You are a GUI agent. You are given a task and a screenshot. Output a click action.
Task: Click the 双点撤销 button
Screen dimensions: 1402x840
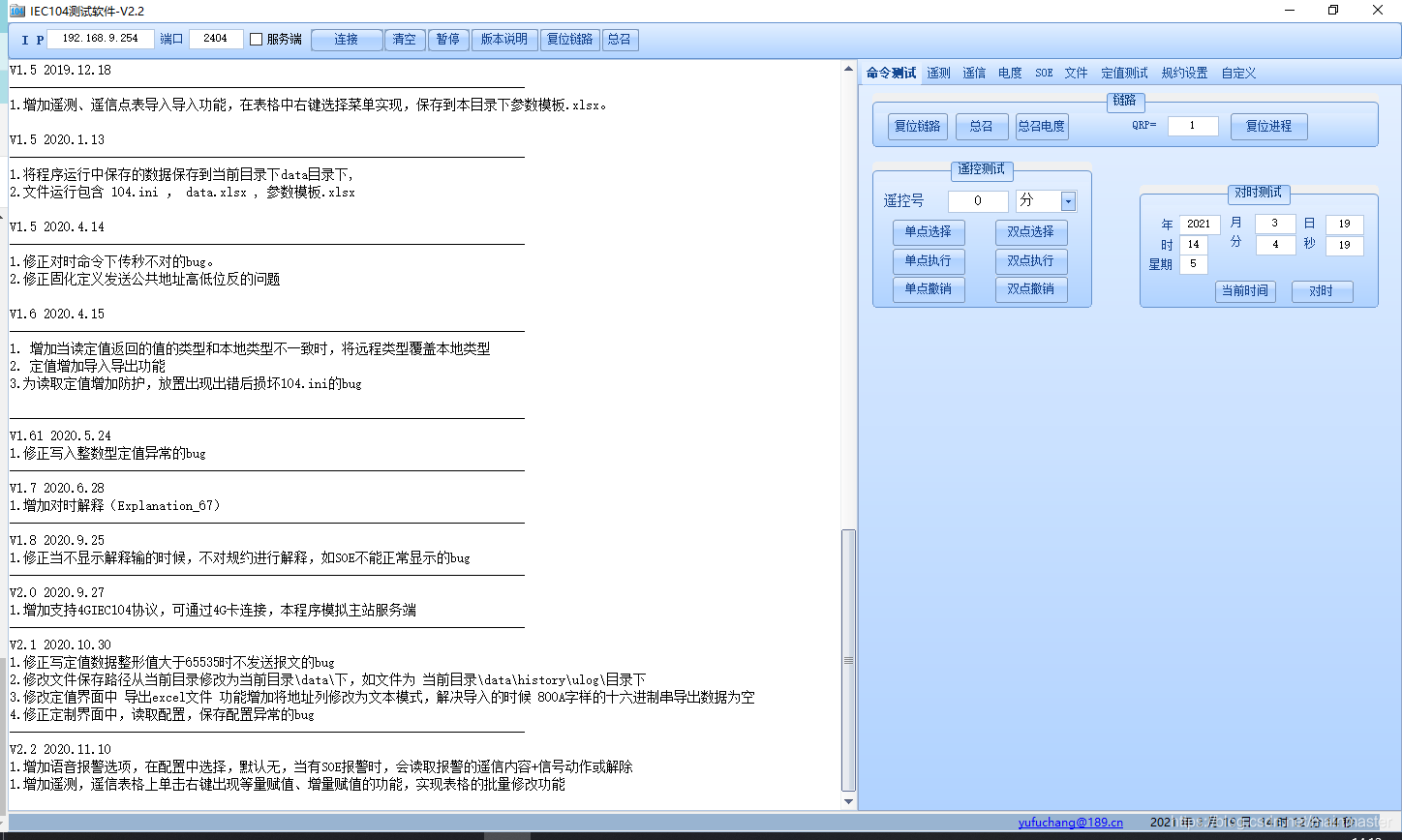click(1031, 289)
